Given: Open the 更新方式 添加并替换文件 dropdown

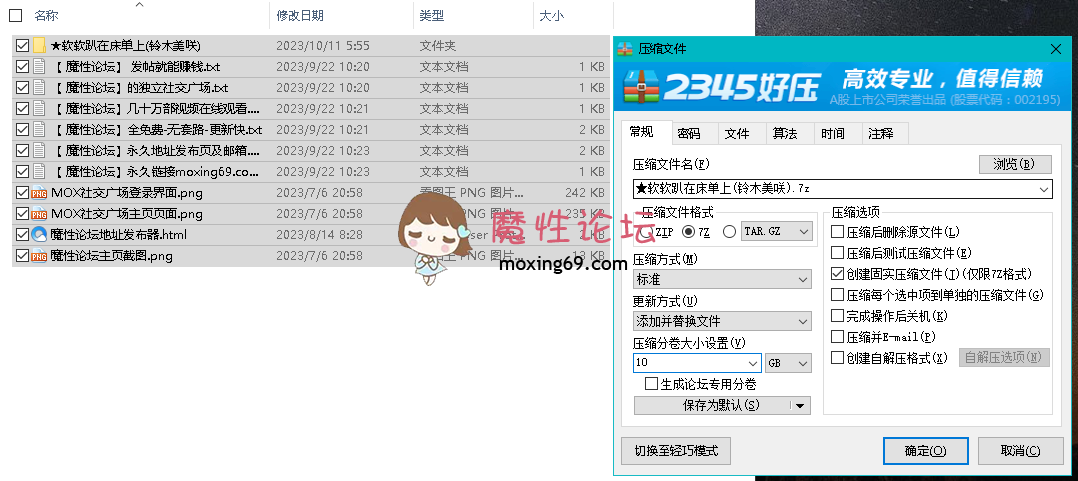Looking at the screenshot, I should click(804, 322).
